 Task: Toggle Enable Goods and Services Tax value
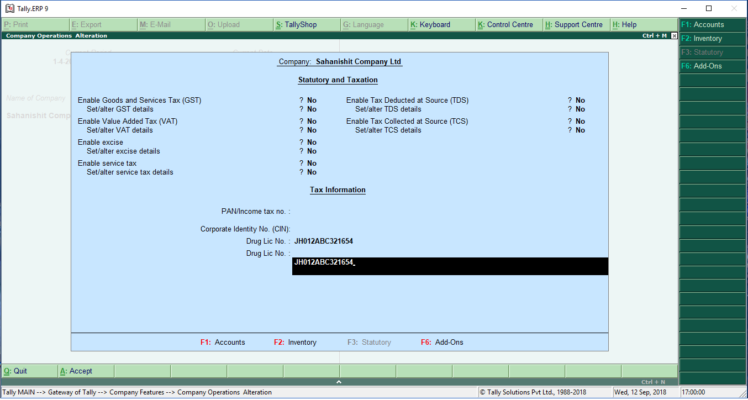[312, 101]
